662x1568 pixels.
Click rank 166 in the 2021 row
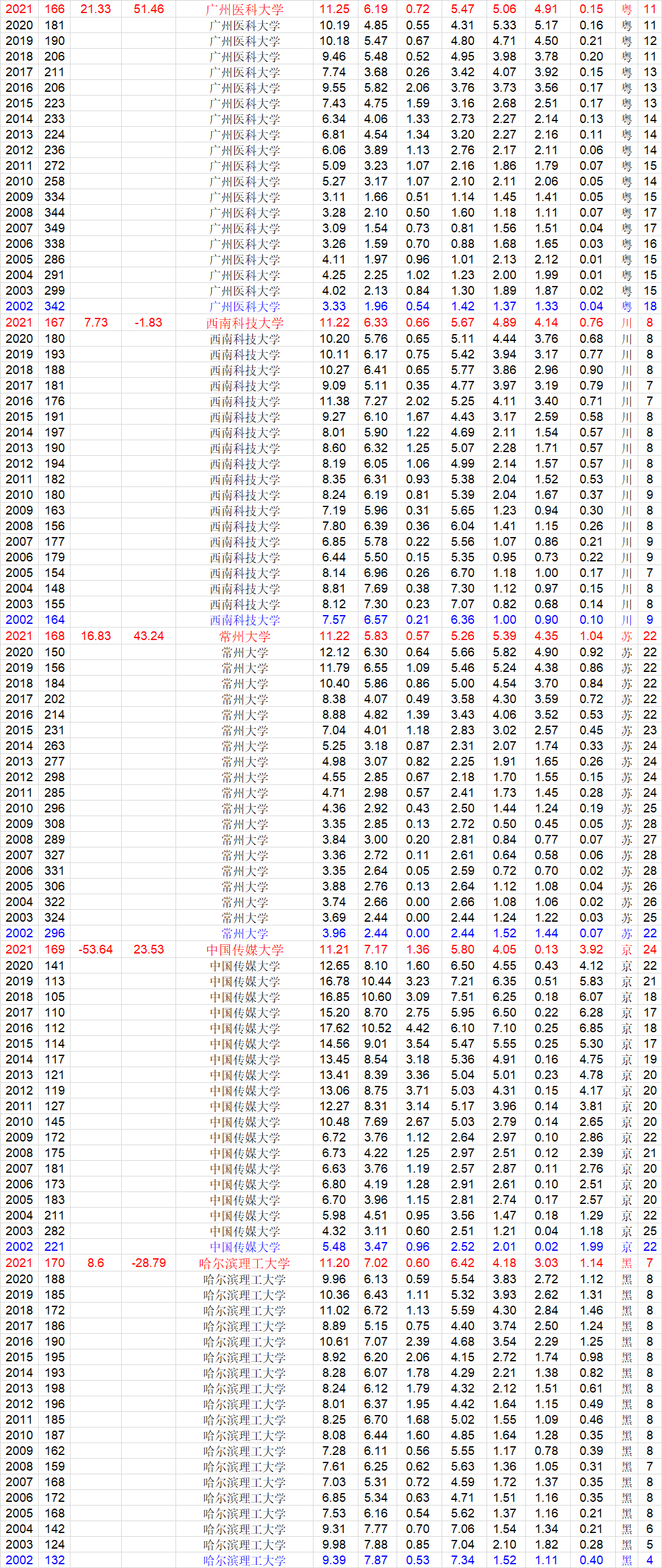tap(54, 9)
